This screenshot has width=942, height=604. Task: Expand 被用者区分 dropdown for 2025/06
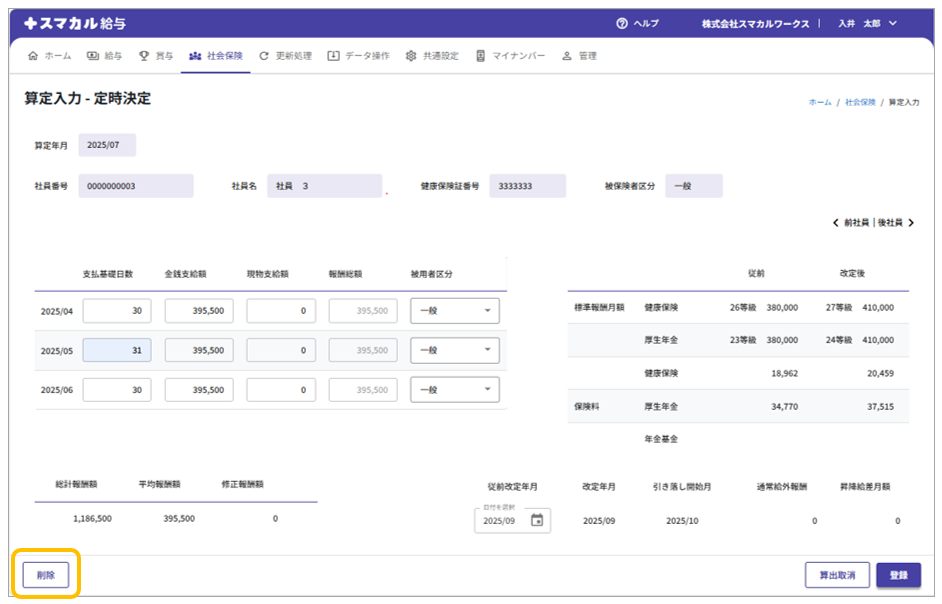click(455, 390)
